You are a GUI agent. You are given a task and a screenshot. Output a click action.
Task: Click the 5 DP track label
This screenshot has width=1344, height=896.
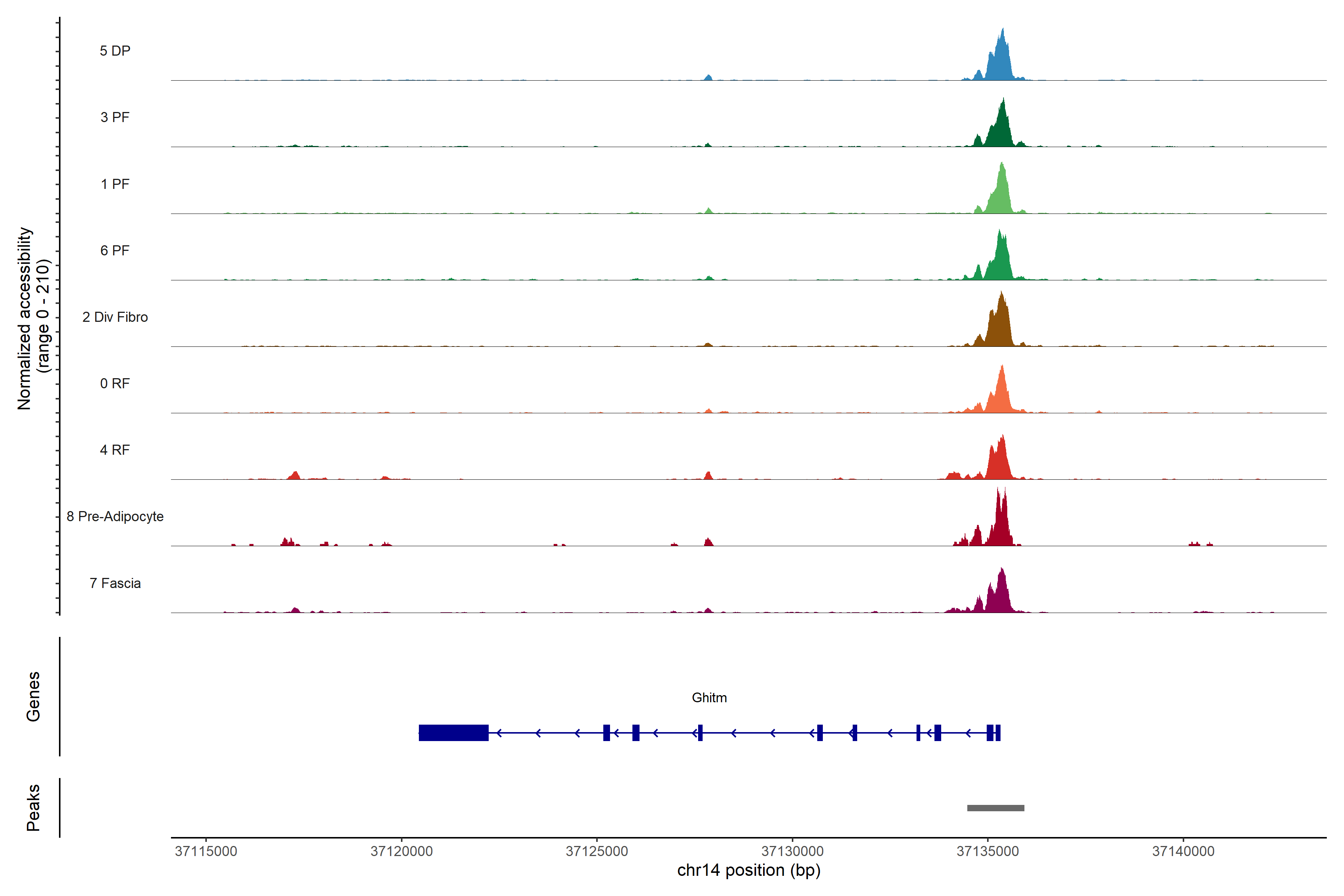(x=115, y=51)
